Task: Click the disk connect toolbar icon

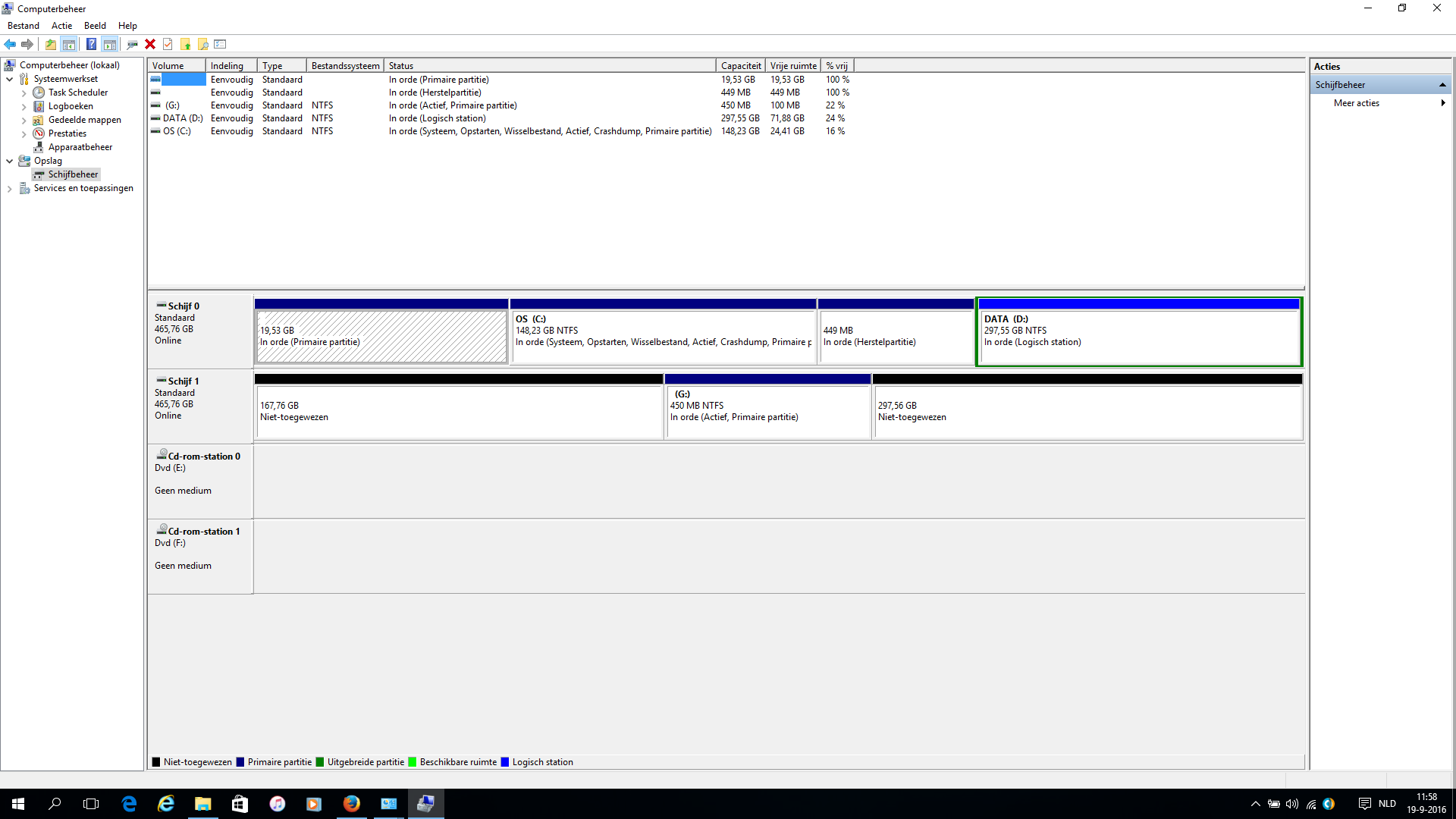Action: click(132, 44)
